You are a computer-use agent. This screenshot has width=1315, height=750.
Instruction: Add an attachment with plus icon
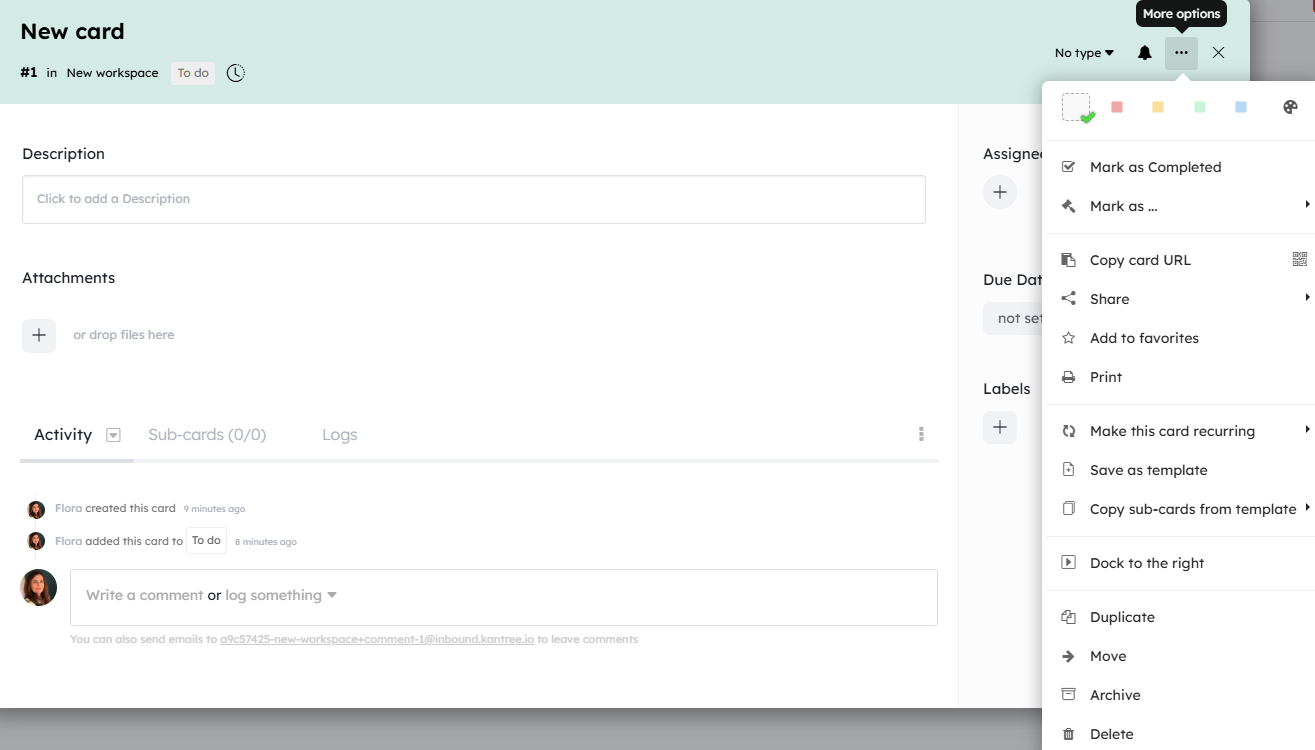[39, 335]
